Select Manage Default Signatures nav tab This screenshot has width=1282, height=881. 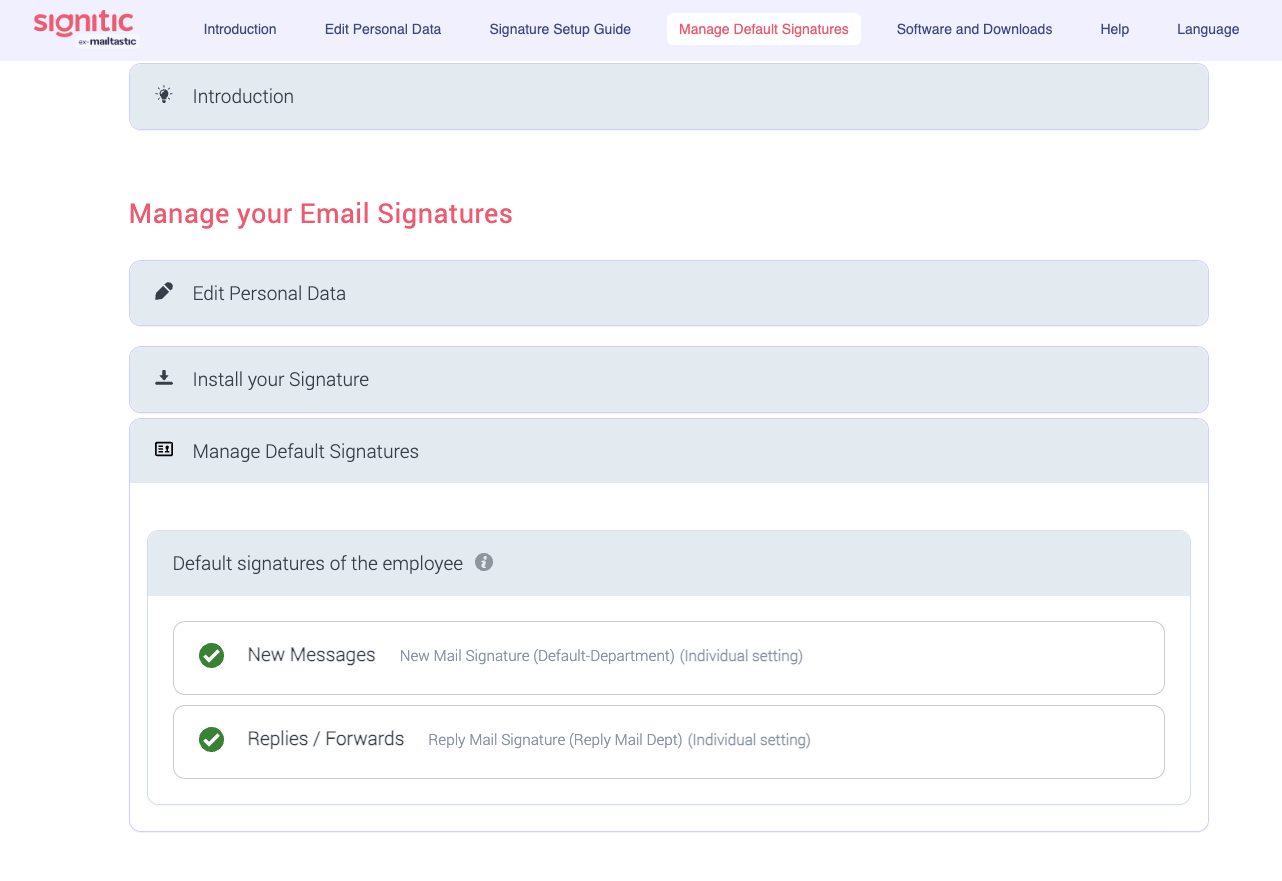point(764,29)
